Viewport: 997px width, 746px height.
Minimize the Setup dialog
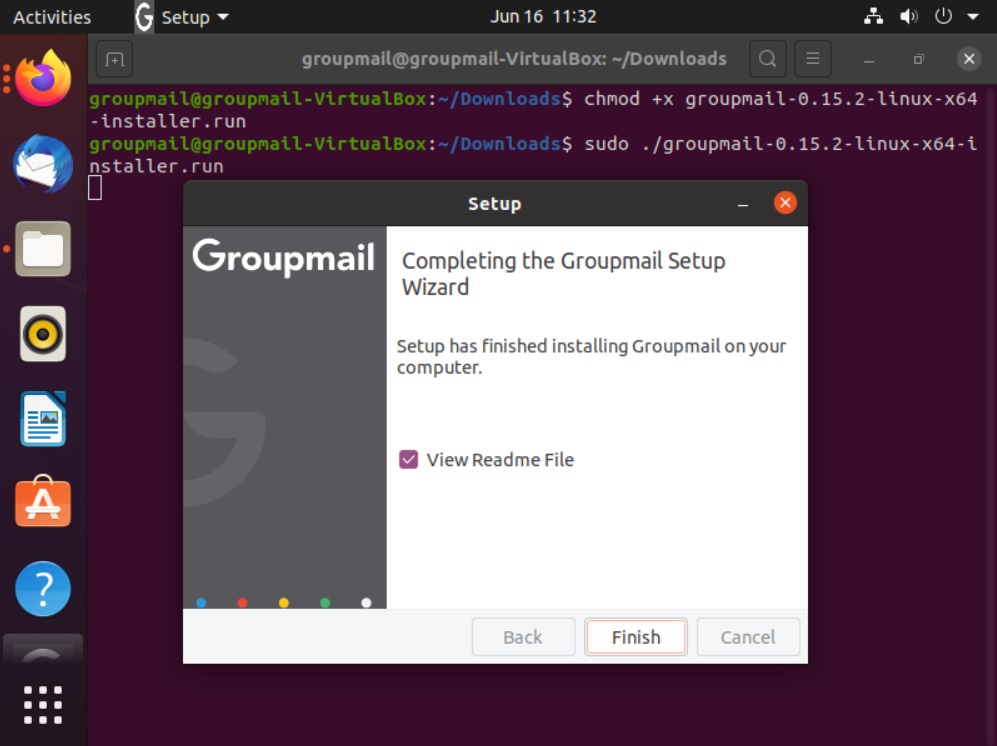tap(743, 204)
